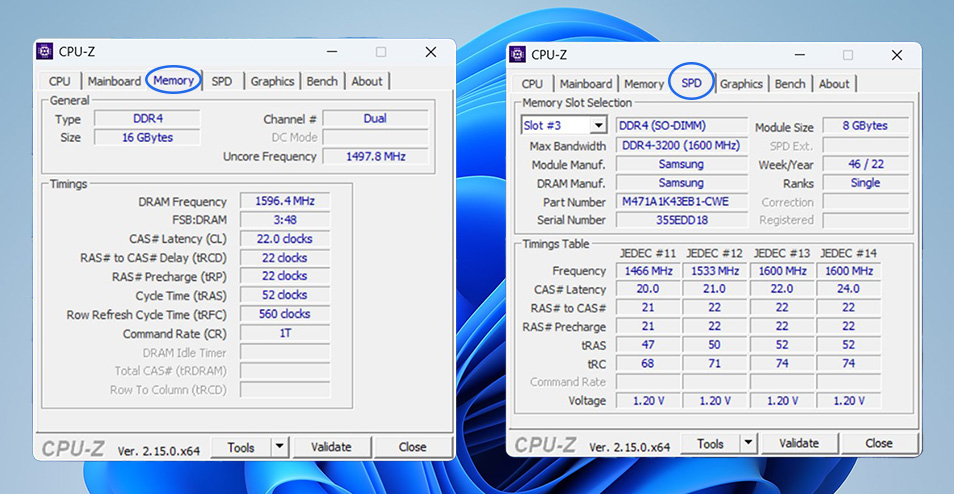Open the Graphics tab in the right CPU-Z window
The width and height of the screenshot is (954, 494).
pyautogui.click(x=741, y=84)
